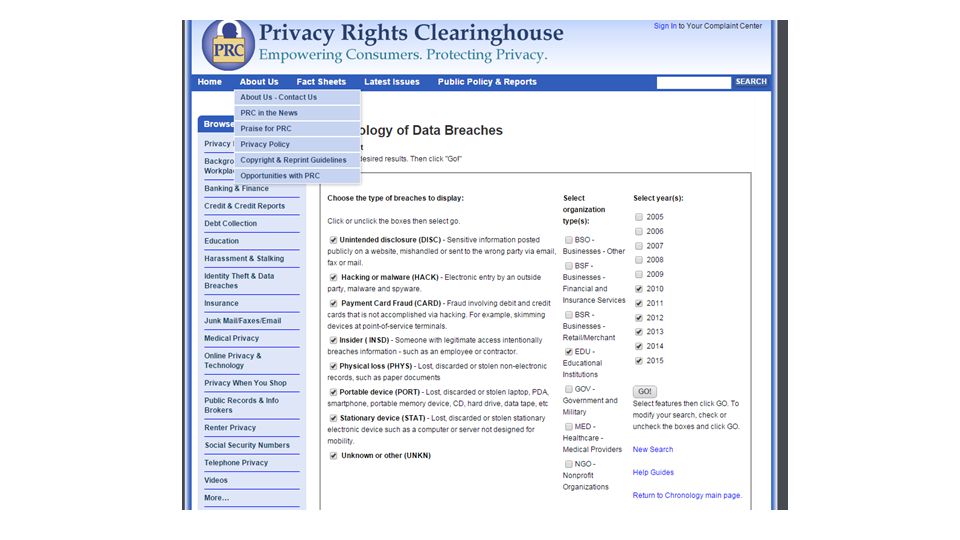The height and width of the screenshot is (540, 960).
Task: Check the BSF Financial and Insurance checkbox
Action: (x=569, y=266)
